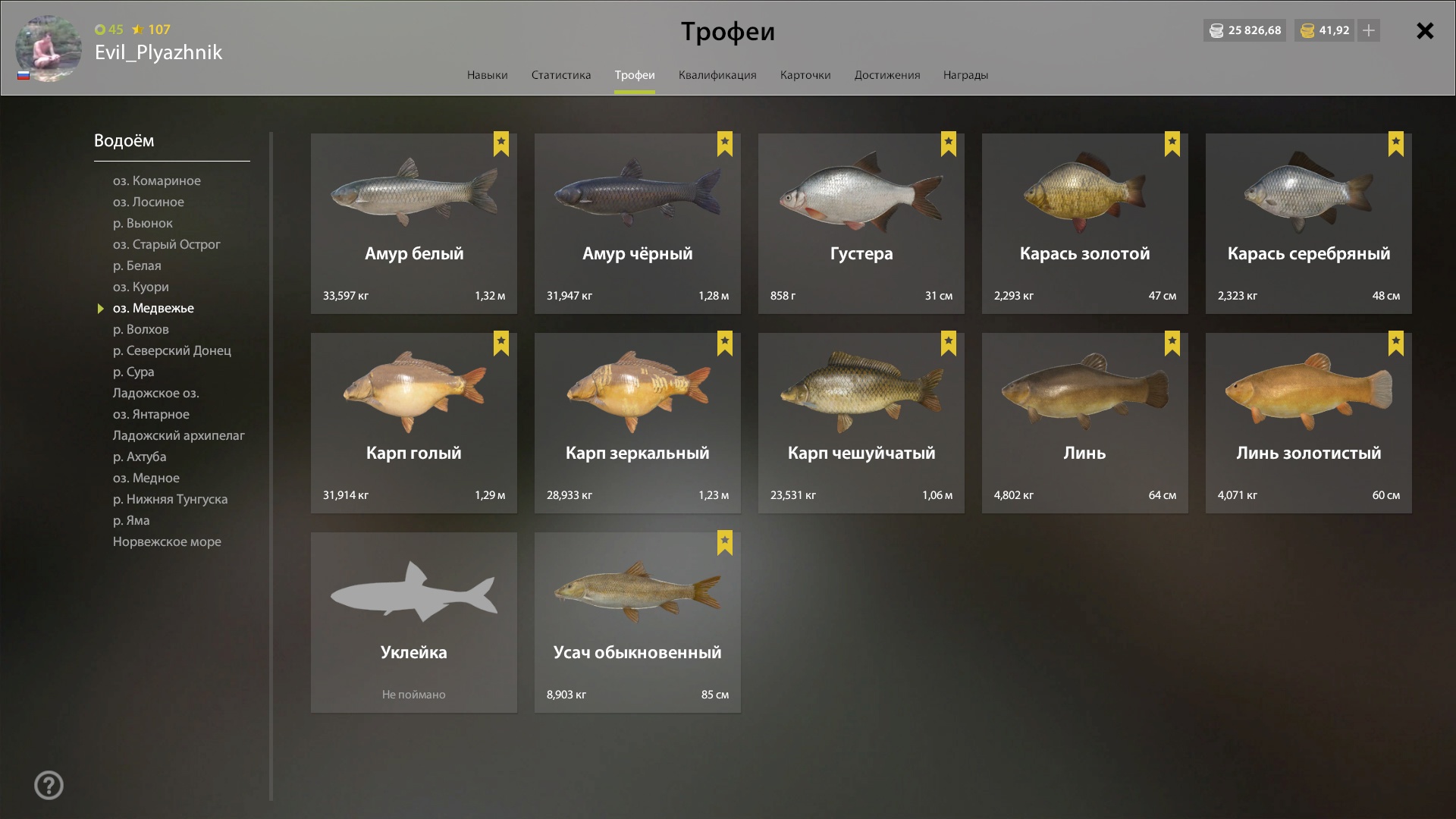
Task: Click the star bookmark on Густера card
Action: 949,144
